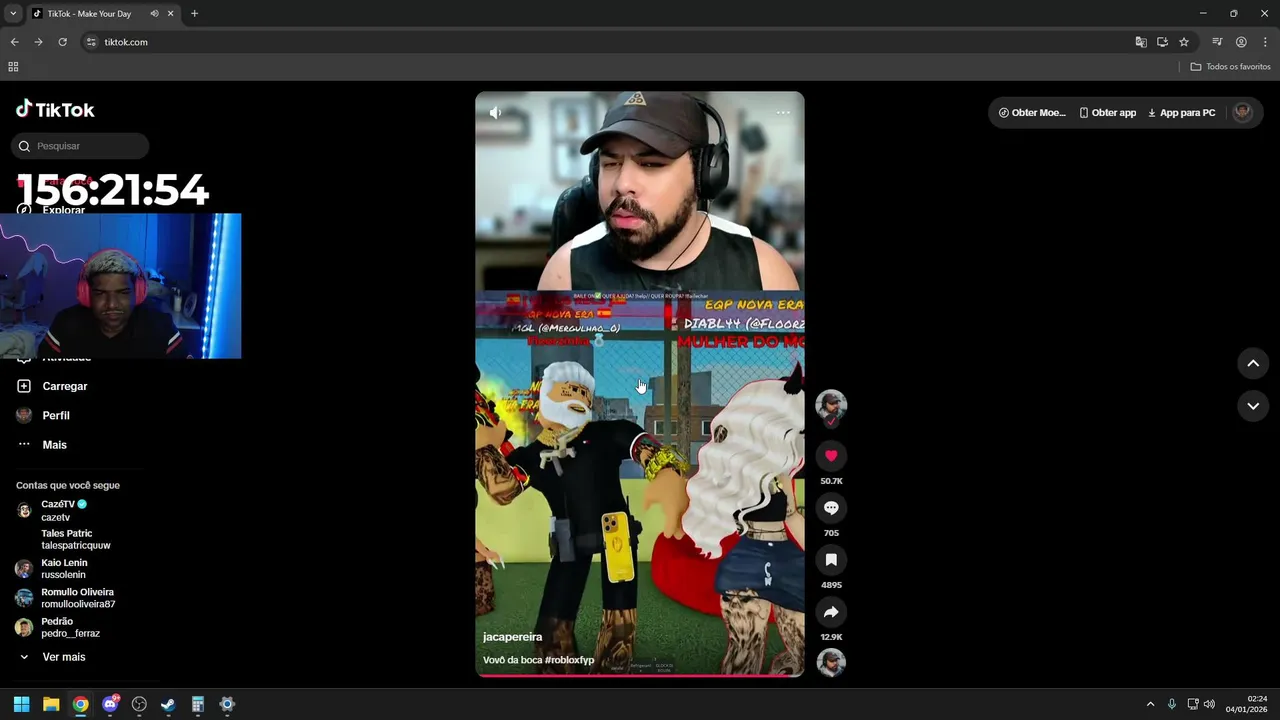The width and height of the screenshot is (1280, 720).
Task: Open the Google Translate page icon
Action: tap(1140, 42)
